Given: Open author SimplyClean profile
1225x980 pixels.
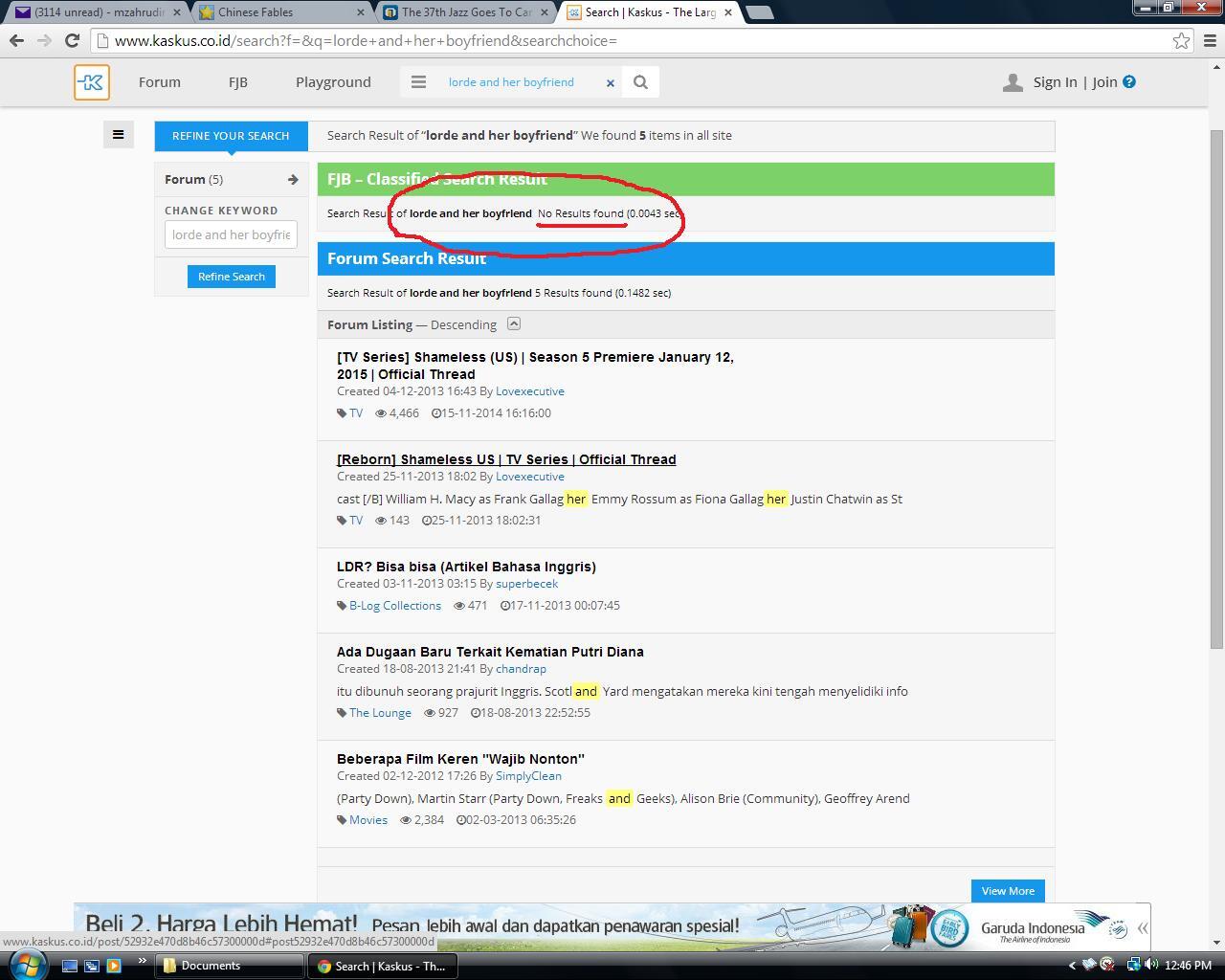Looking at the screenshot, I should [528, 776].
